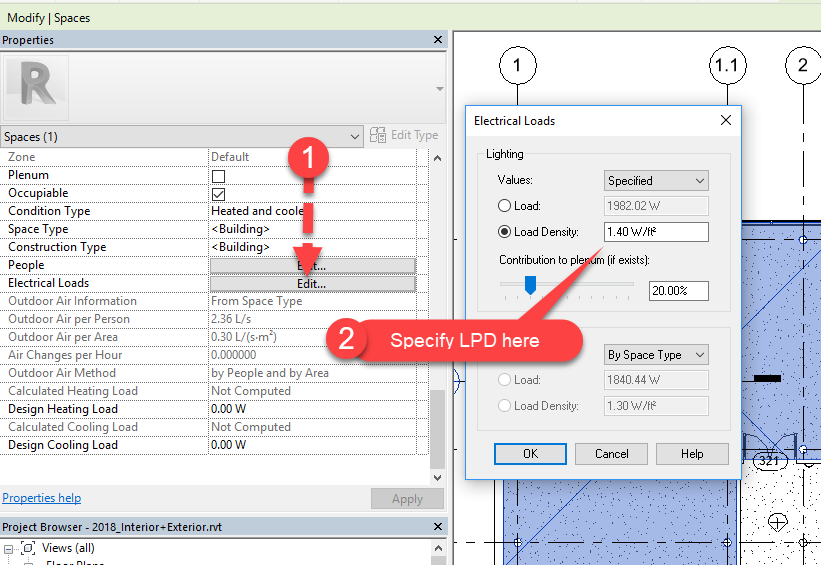The height and width of the screenshot is (565, 821).
Task: Click the Revit type preview thumbnail
Action: 36,88
